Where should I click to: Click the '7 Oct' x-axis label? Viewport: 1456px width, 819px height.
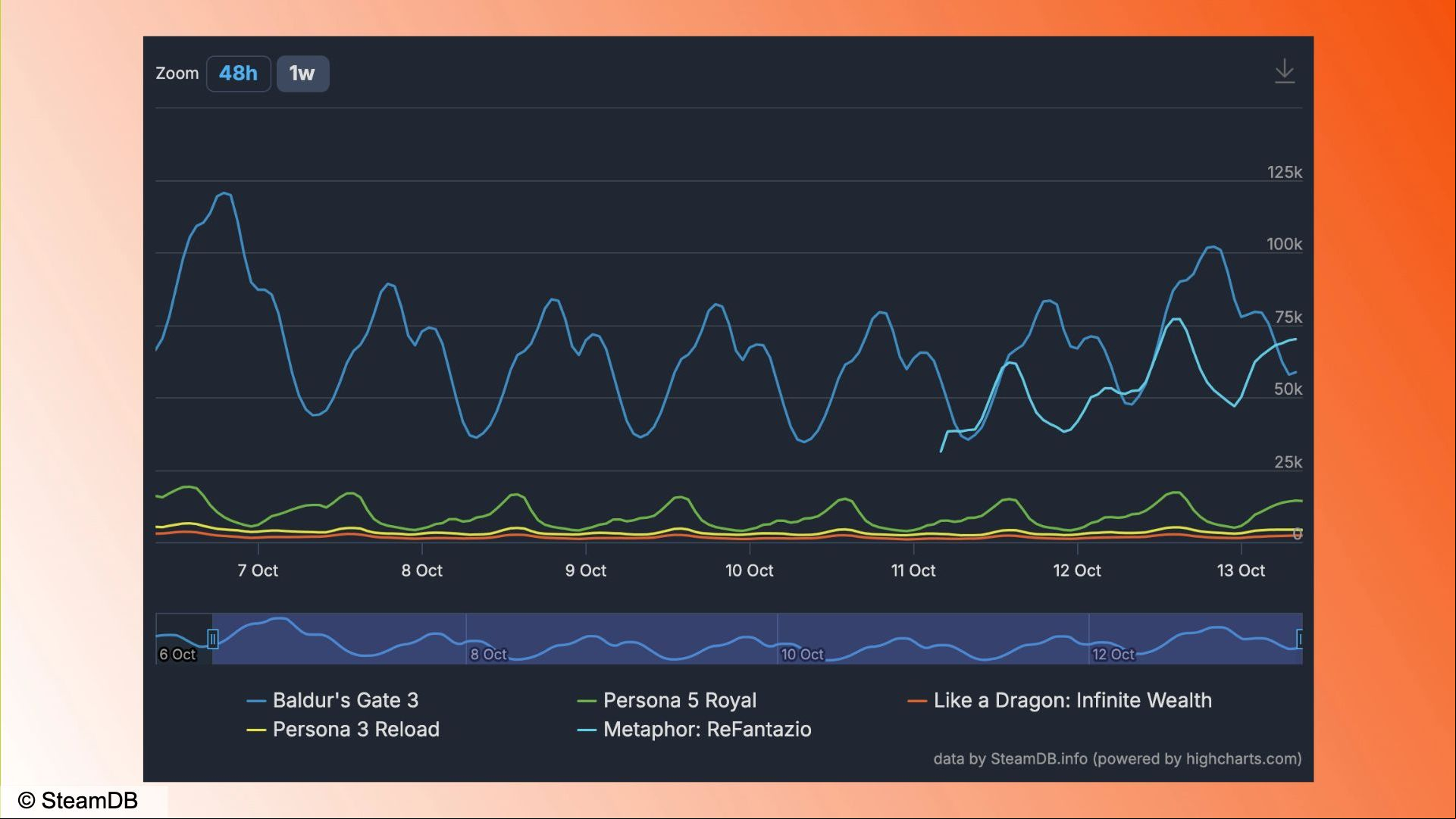[258, 570]
